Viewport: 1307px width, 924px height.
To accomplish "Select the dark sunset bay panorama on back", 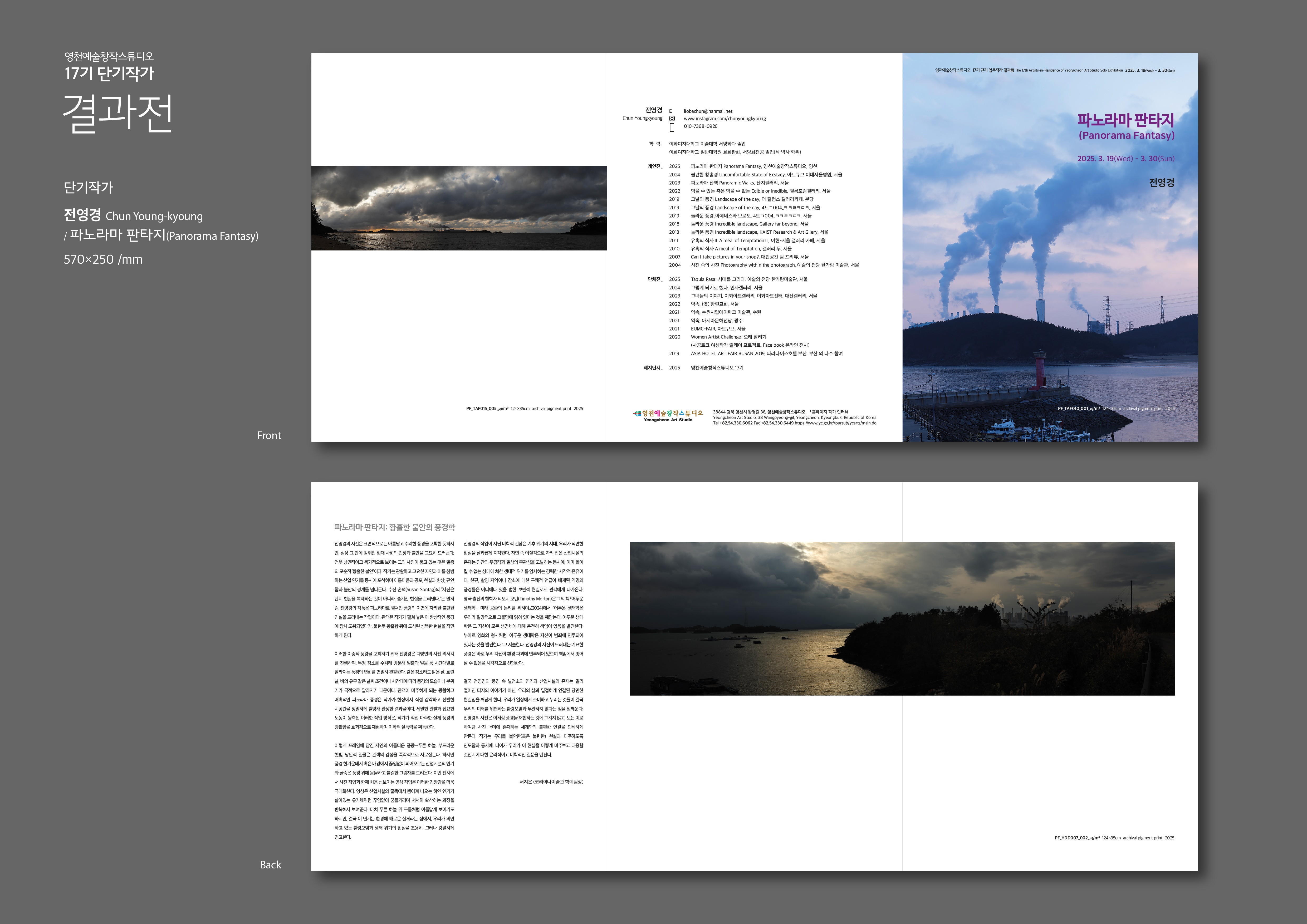I will (902, 618).
